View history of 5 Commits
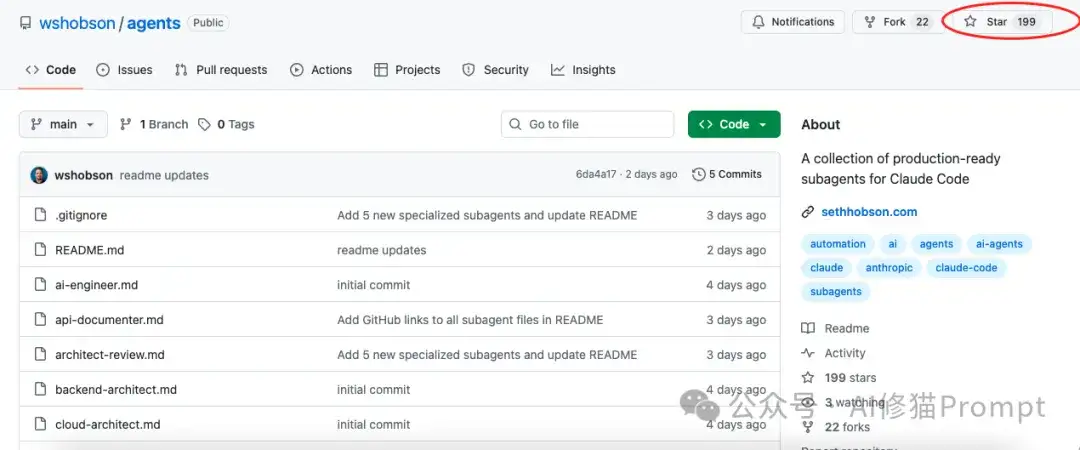 pos(727,174)
